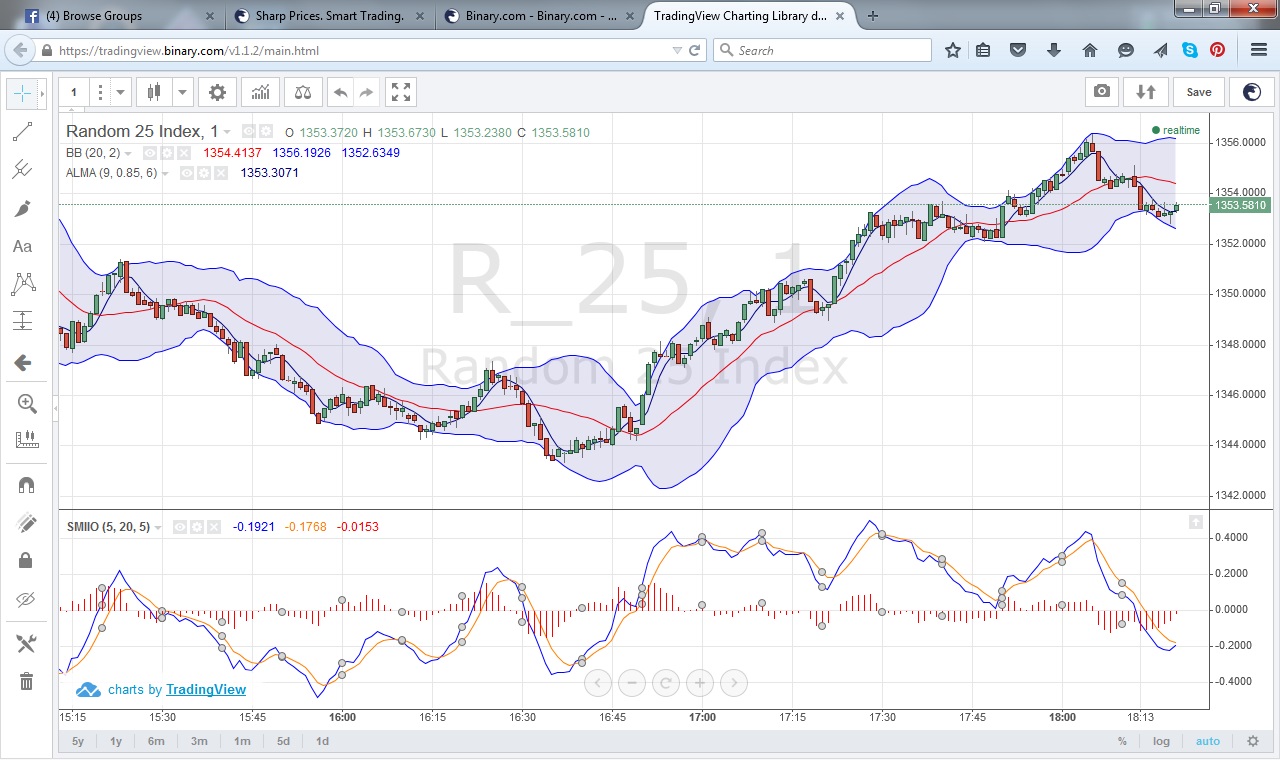Toggle logarithmic scale with log button
1280x760 pixels.
[x=1161, y=742]
